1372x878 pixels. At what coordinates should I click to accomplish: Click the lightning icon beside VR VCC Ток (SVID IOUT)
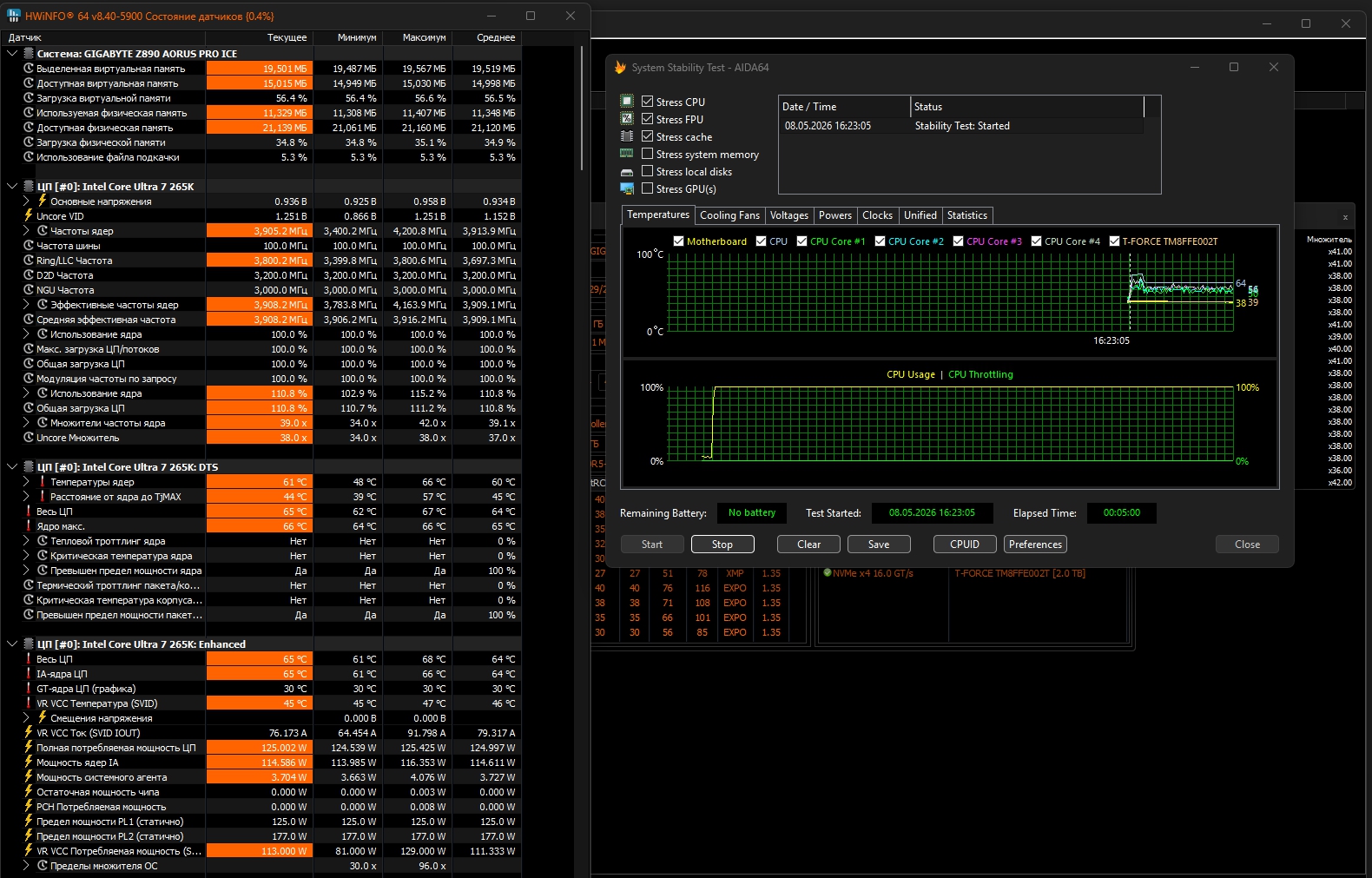pos(29,733)
